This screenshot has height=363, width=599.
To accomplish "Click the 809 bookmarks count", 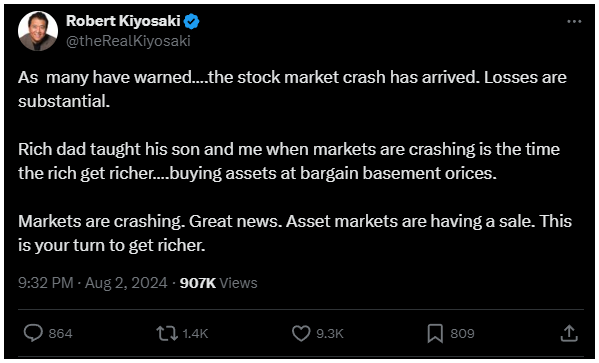I will (x=462, y=334).
